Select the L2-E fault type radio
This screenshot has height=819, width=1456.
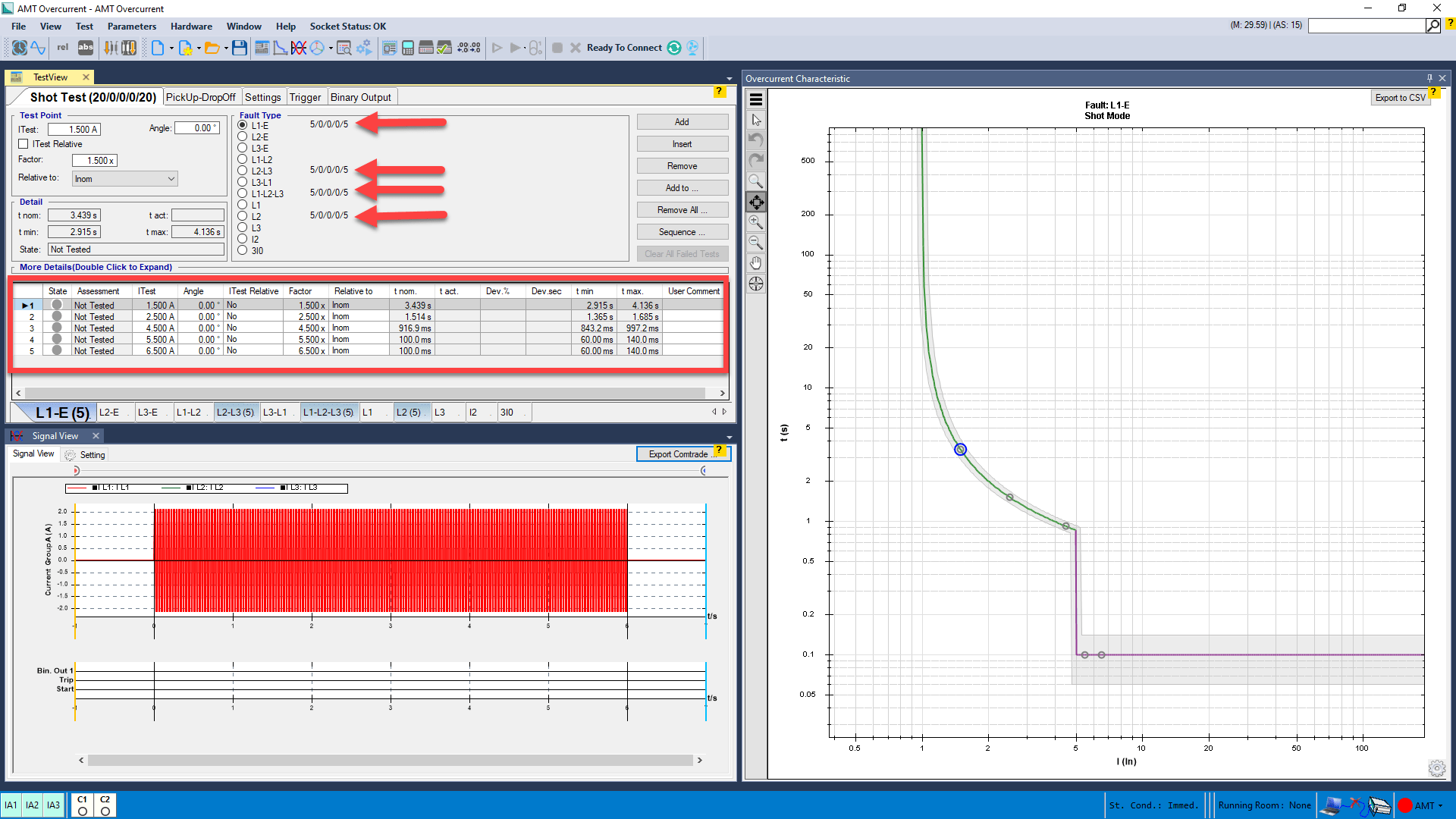(x=243, y=137)
